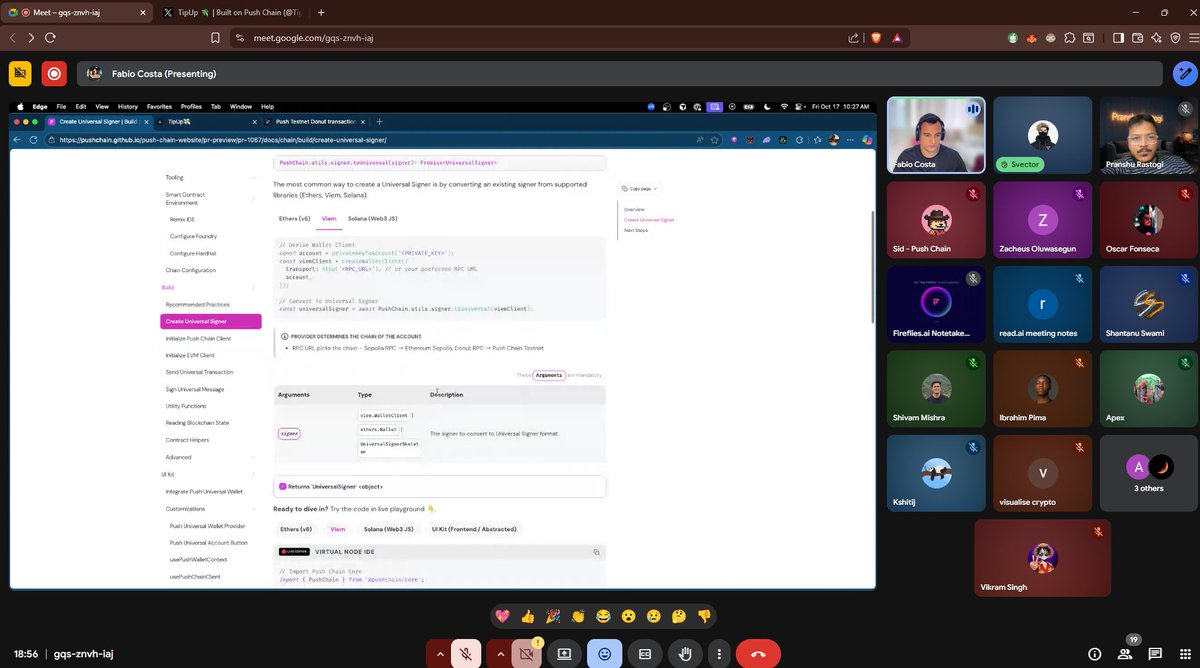Send the clapping hands reaction
Image resolution: width=1200 pixels, height=668 pixels.
pos(578,616)
